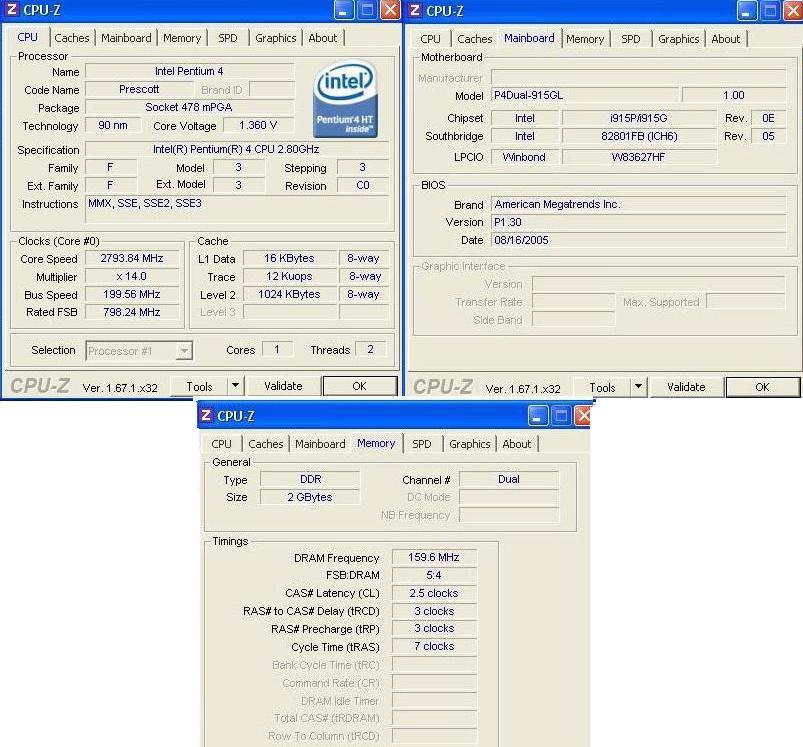Click the Level 2 cache value '1024 KBytes'

[x=289, y=294]
